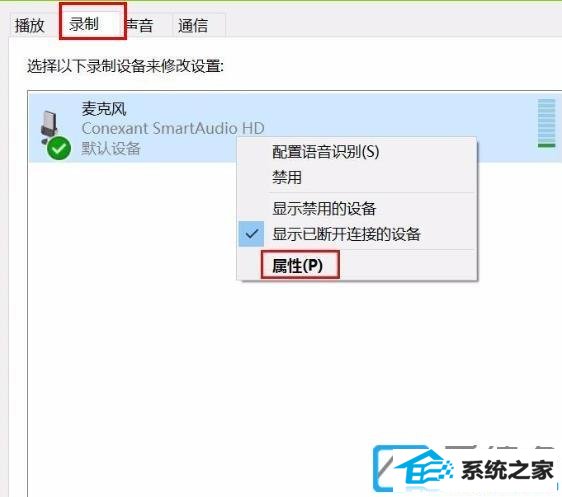Switch to the 播放 tab
562x497 pixels.
(29, 25)
